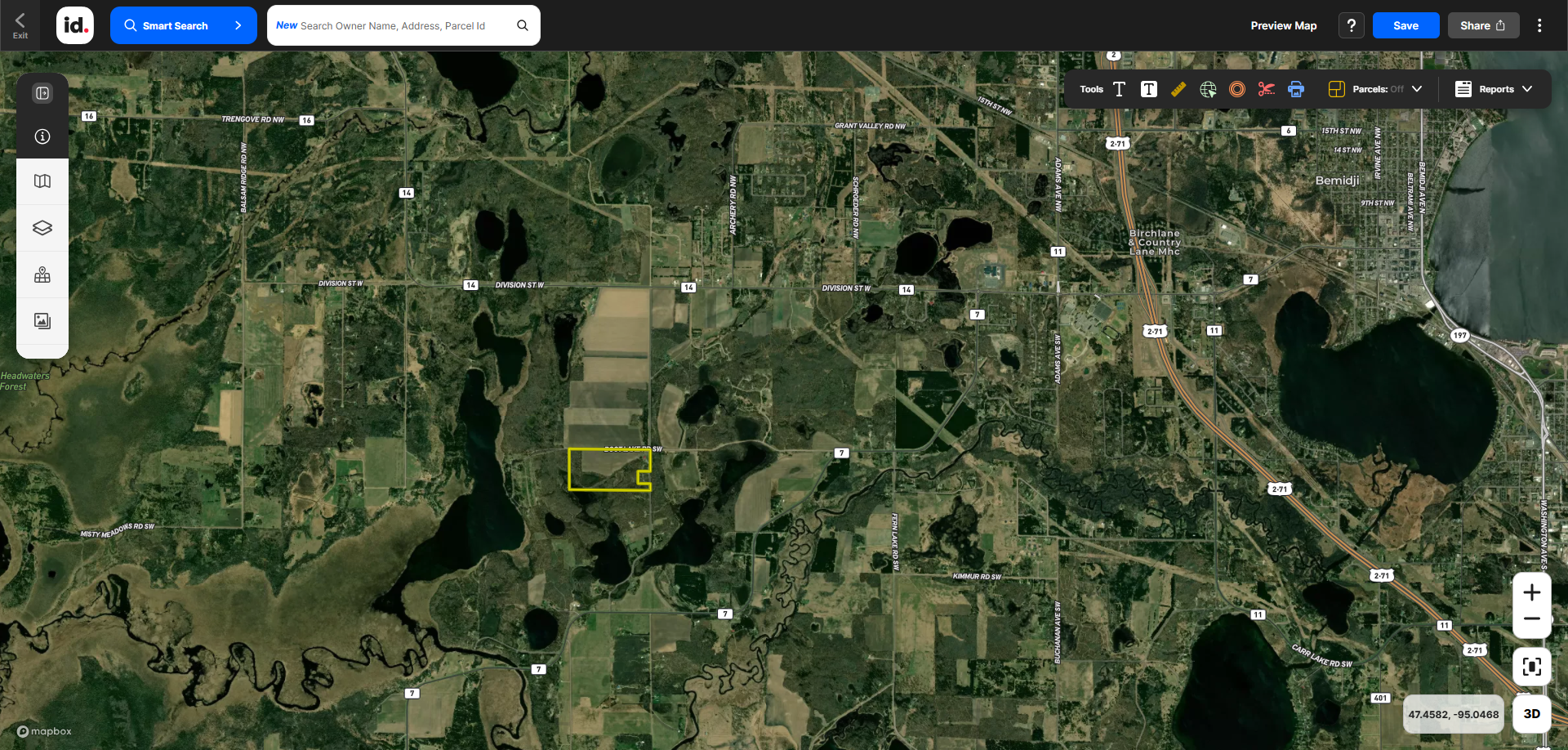This screenshot has width=1568, height=750.
Task: Select the radius rings tool
Action: 1236,89
